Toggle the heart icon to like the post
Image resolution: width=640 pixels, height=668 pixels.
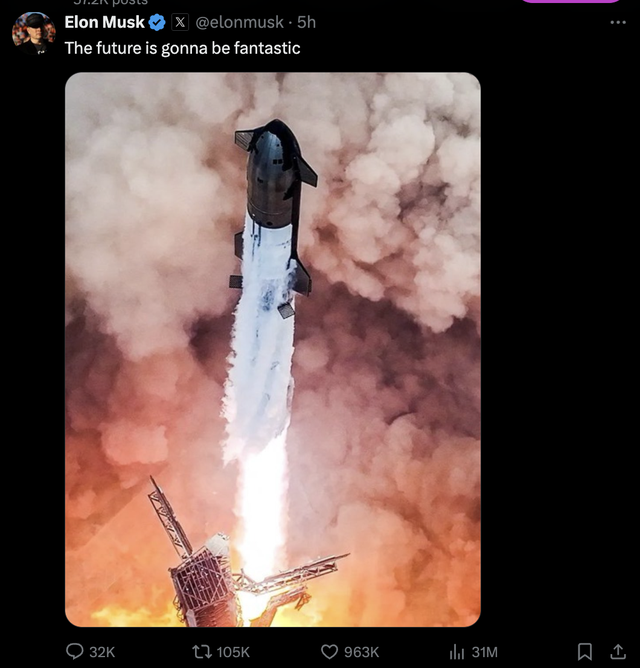pos(330,651)
